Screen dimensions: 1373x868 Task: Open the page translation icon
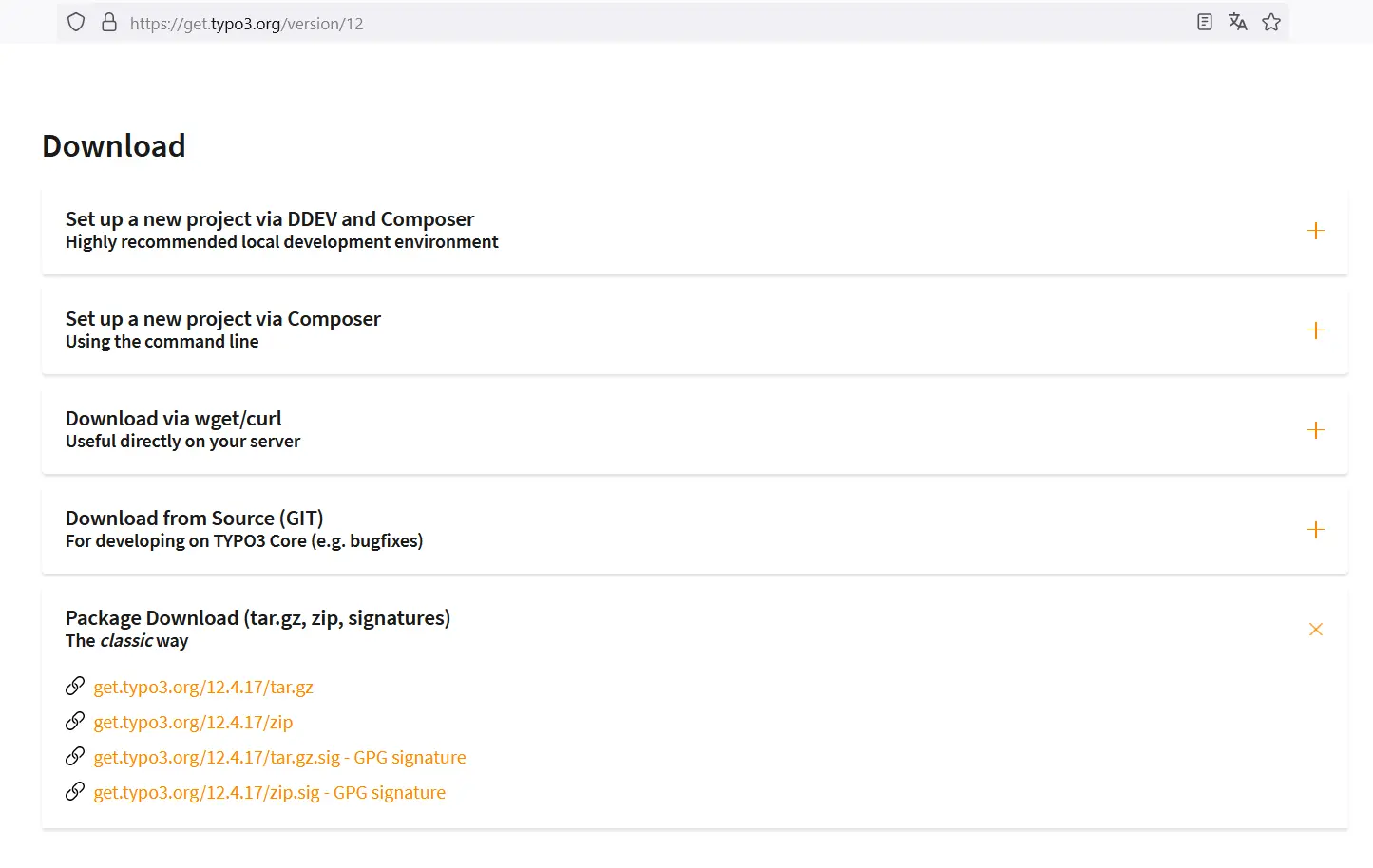coord(1237,22)
